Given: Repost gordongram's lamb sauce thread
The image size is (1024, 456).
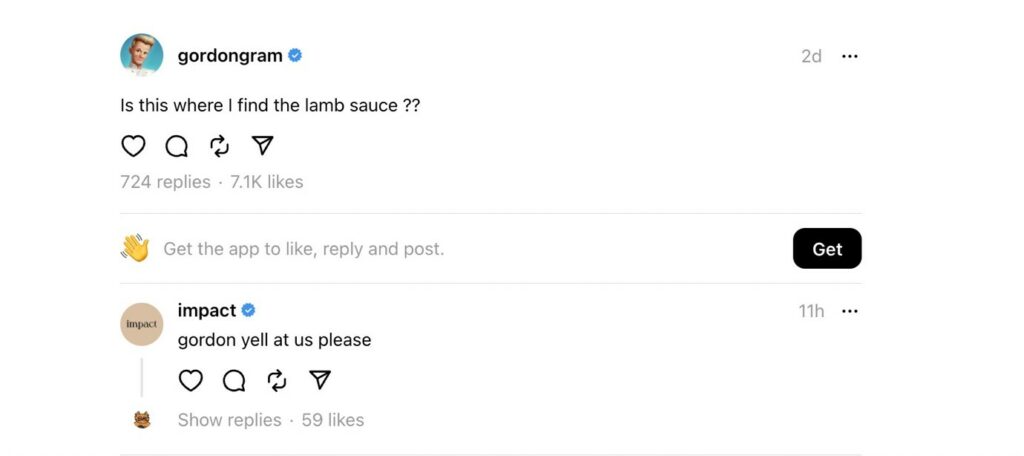Looking at the screenshot, I should (220, 146).
